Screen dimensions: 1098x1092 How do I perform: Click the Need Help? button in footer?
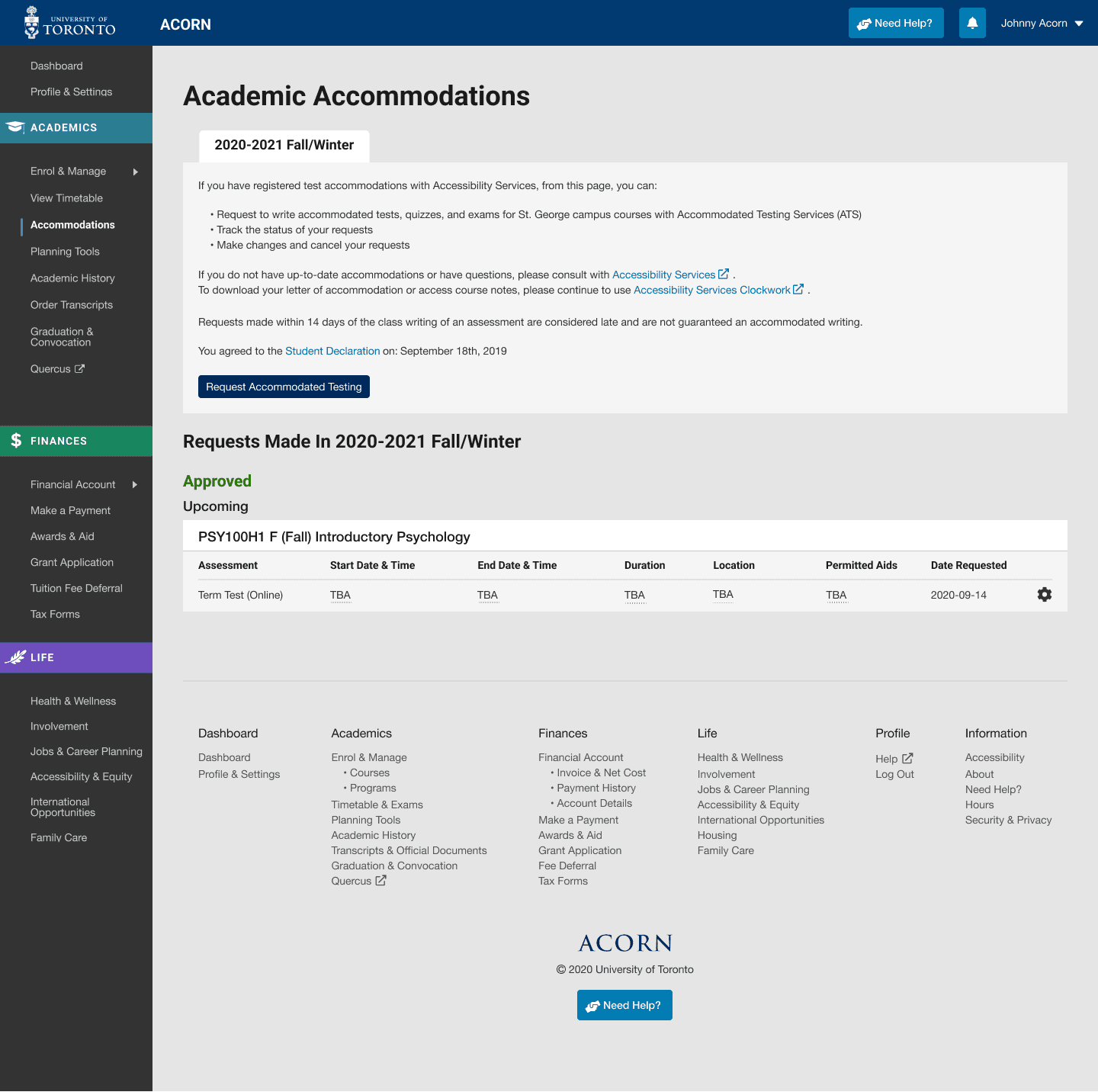pyautogui.click(x=624, y=1005)
